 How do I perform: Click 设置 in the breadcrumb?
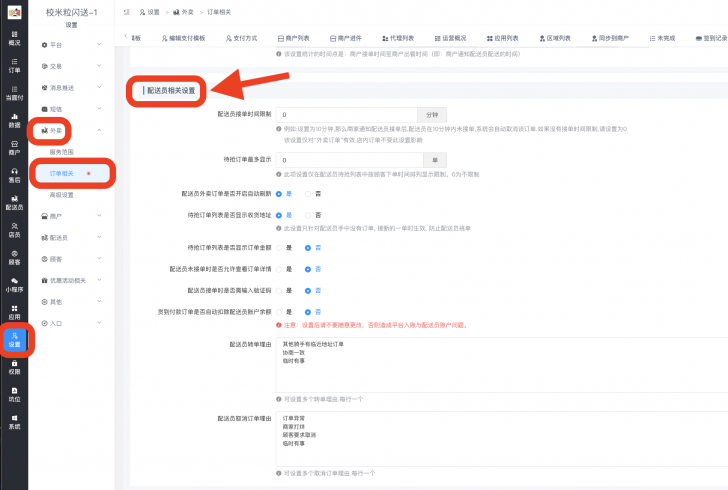pyautogui.click(x=150, y=12)
